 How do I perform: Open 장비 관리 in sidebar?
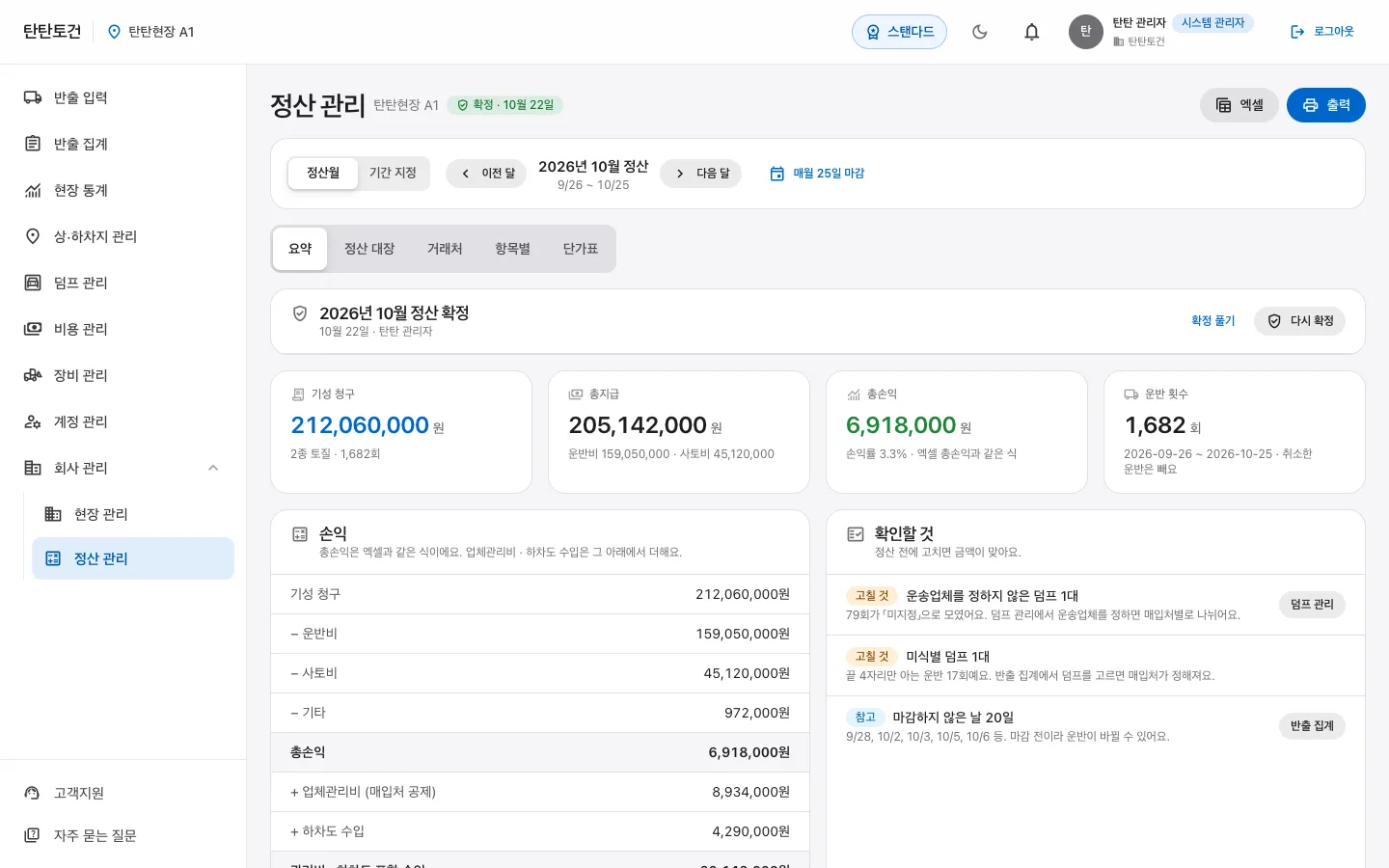coord(123,375)
